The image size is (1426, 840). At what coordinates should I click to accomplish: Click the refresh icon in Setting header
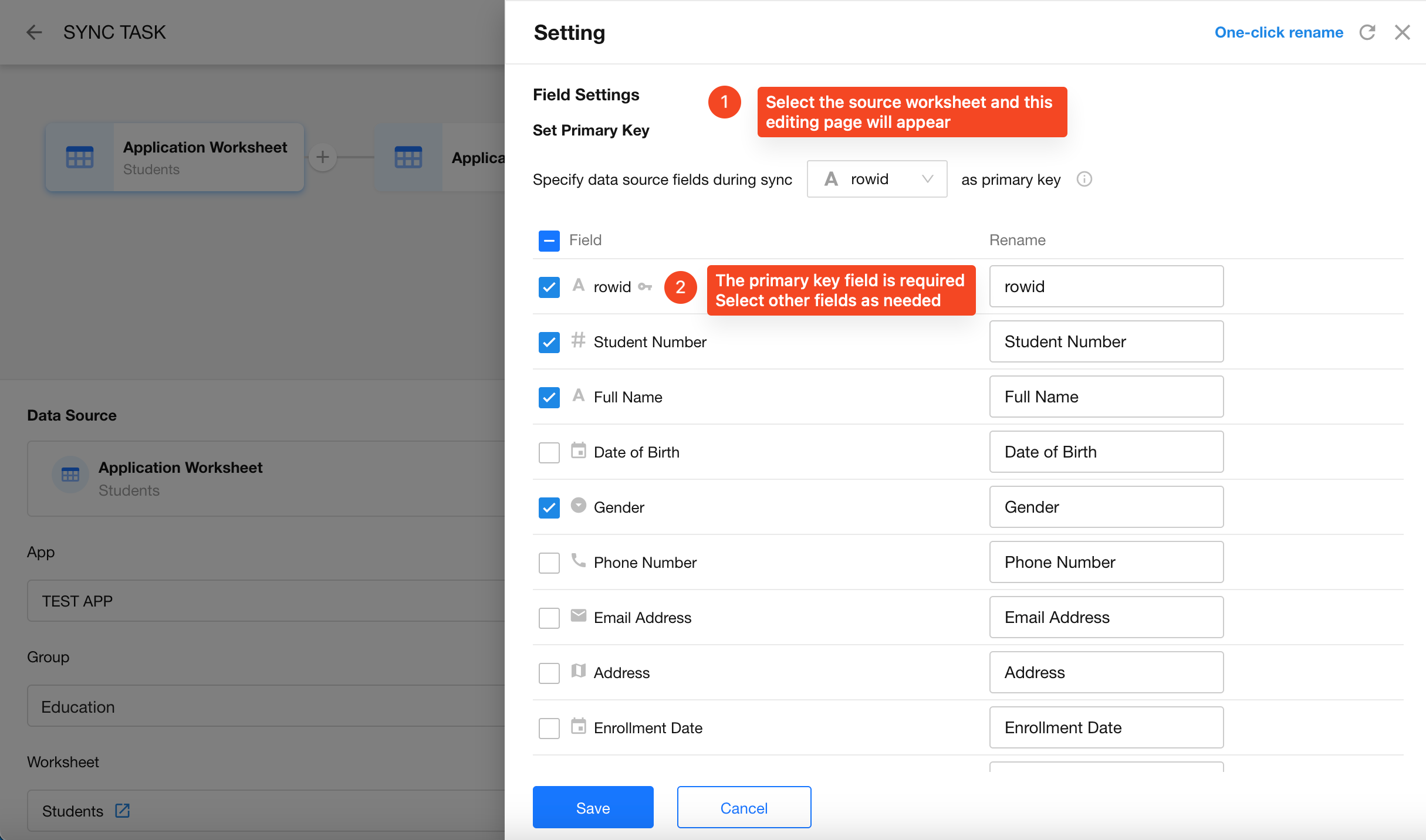[x=1367, y=32]
